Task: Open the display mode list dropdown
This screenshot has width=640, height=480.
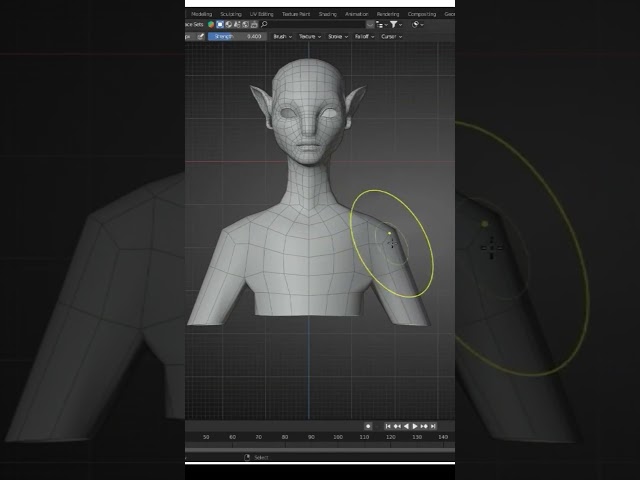Action: pyautogui.click(x=382, y=25)
